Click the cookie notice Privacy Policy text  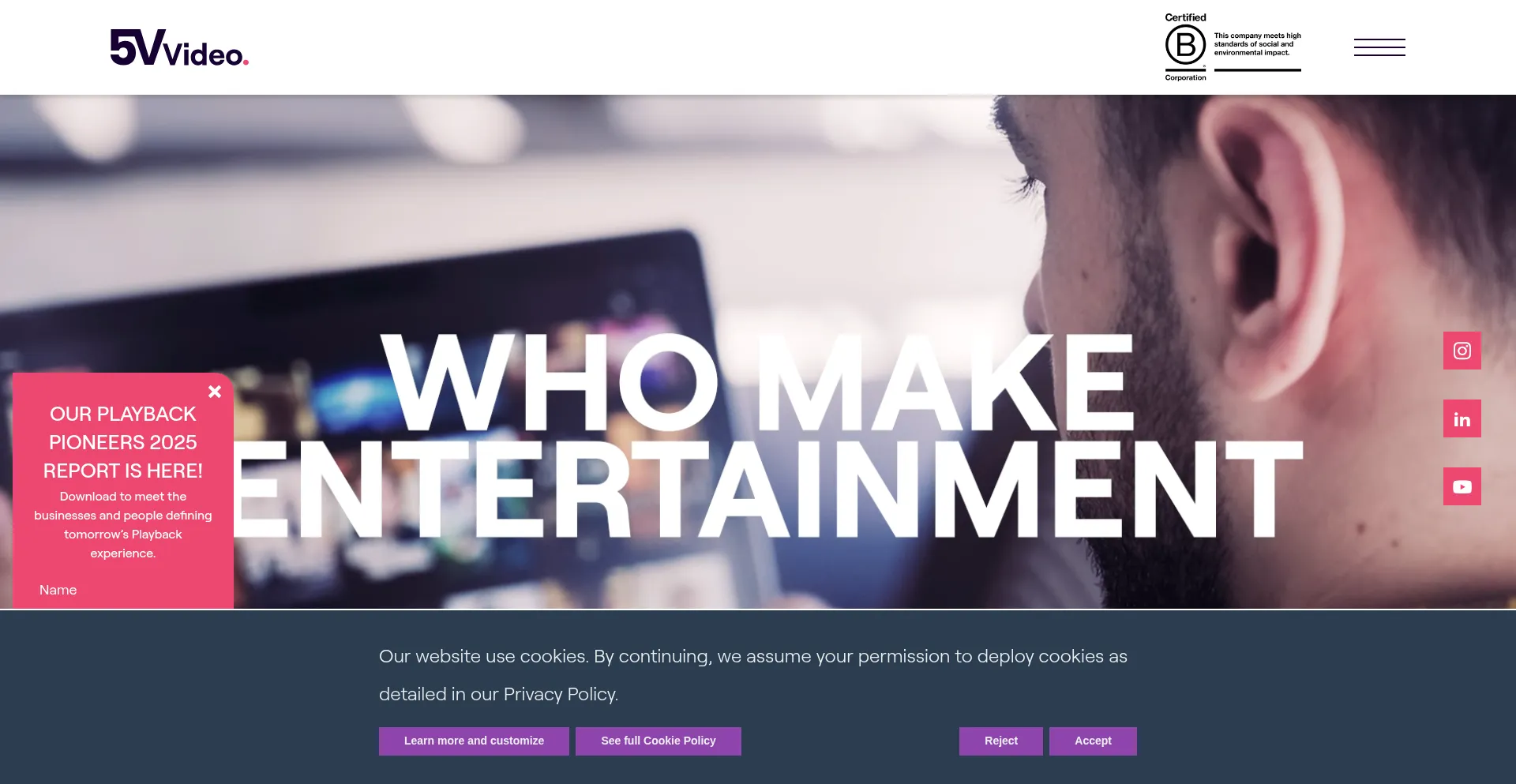point(560,694)
